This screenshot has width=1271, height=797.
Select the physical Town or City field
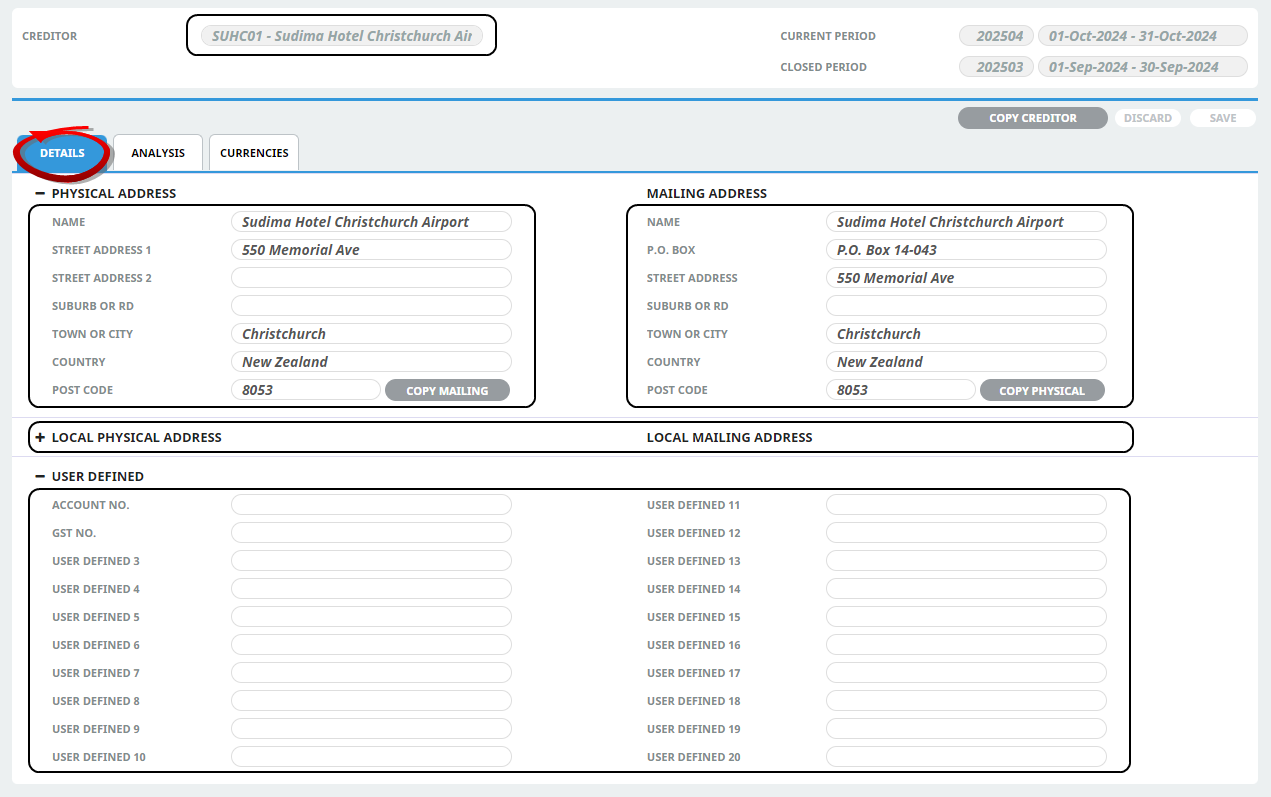(x=371, y=334)
